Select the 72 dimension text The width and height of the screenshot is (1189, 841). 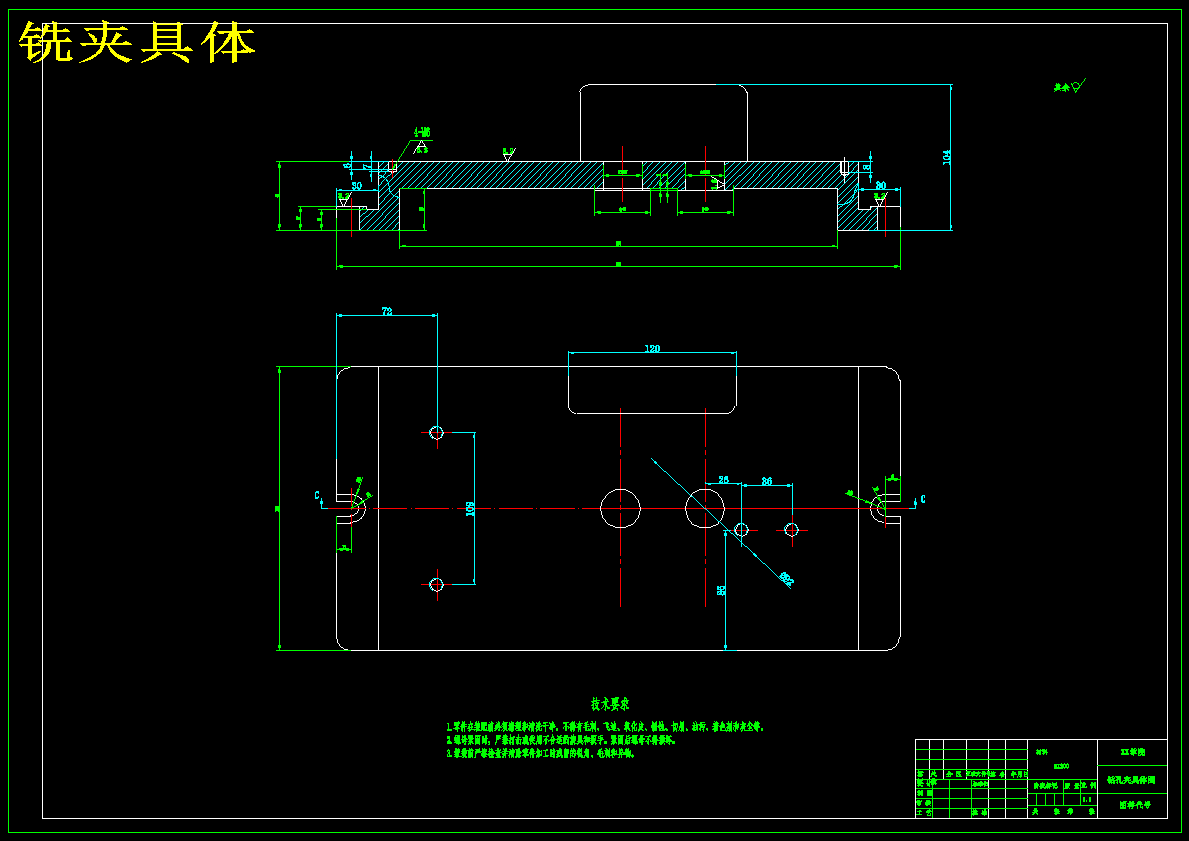coord(387,311)
